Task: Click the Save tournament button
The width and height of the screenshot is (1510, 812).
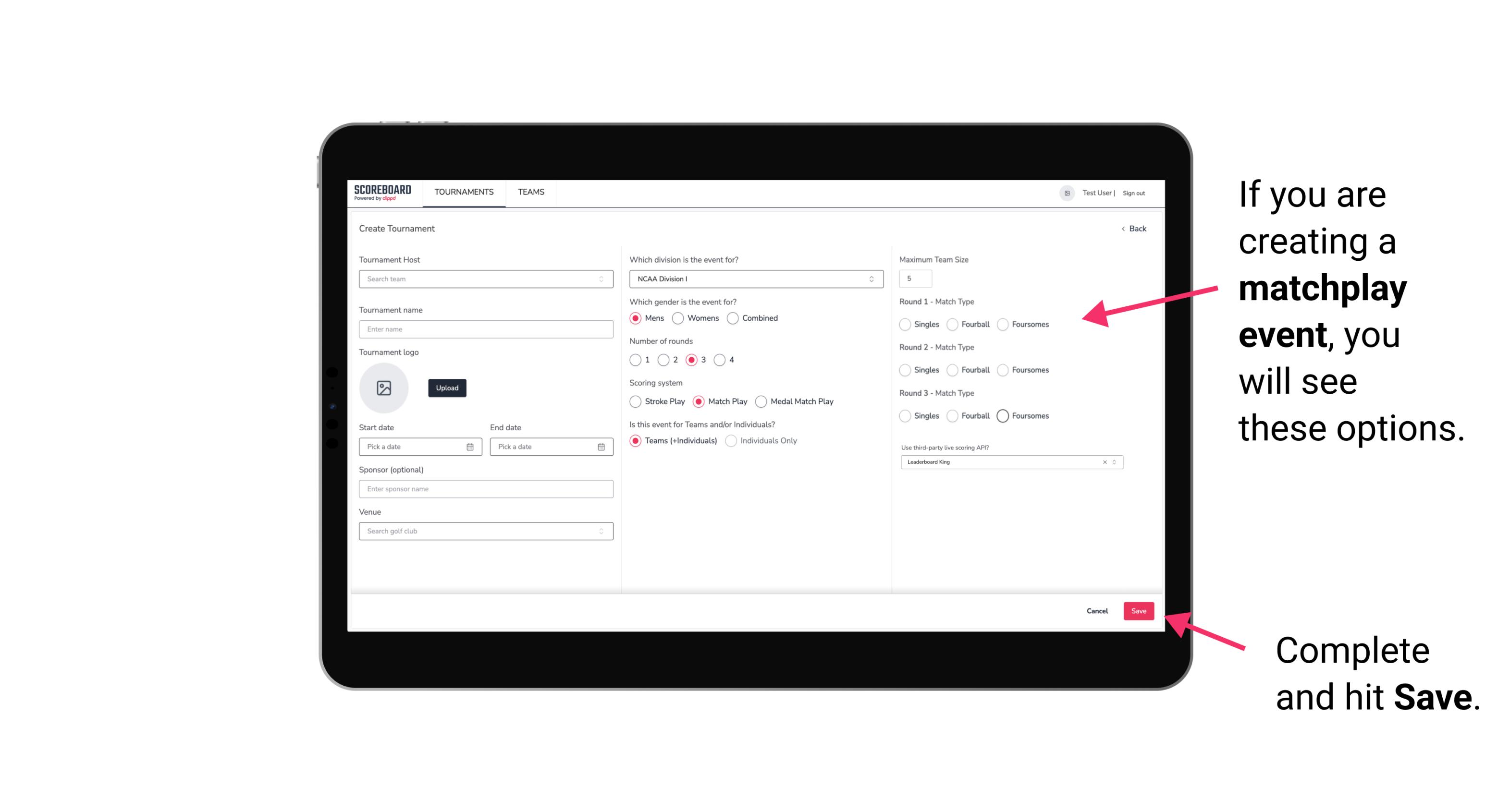Action: [x=1139, y=611]
